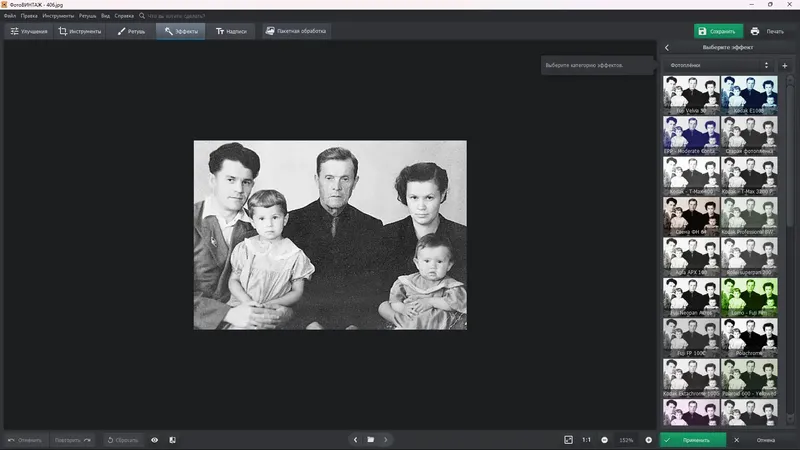
Task: Open the Улучшения tab
Action: (x=29, y=31)
